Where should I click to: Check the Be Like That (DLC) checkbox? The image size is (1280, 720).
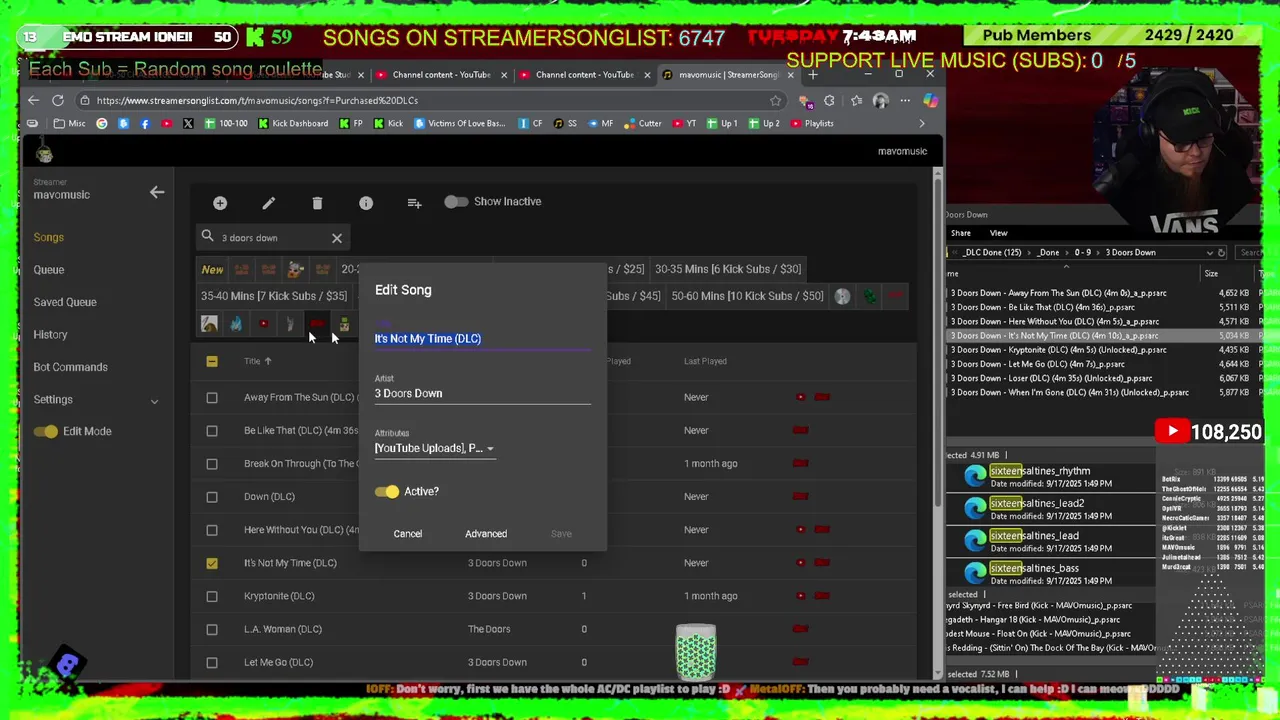click(212, 431)
